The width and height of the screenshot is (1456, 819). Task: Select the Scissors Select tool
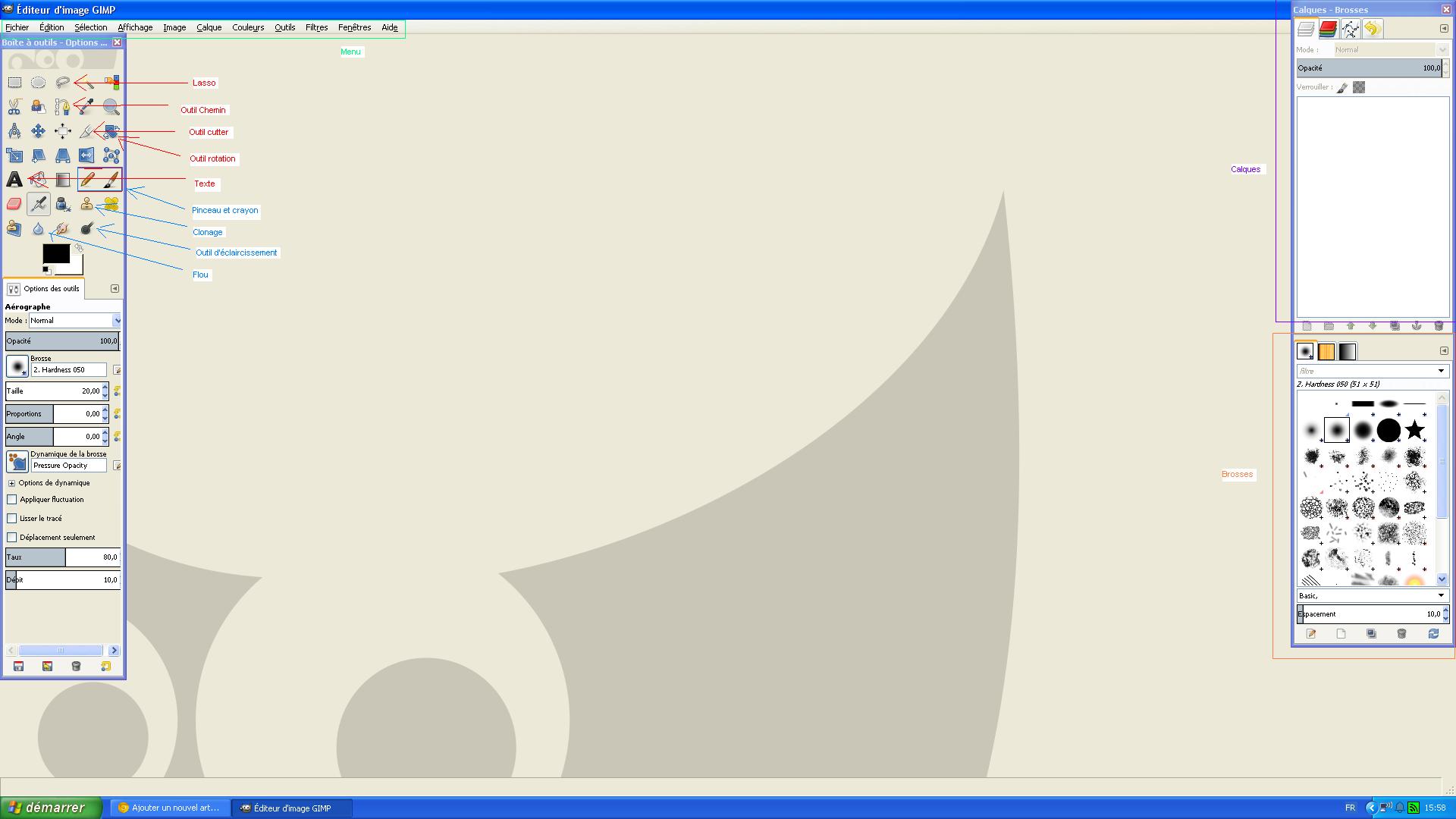click(14, 107)
